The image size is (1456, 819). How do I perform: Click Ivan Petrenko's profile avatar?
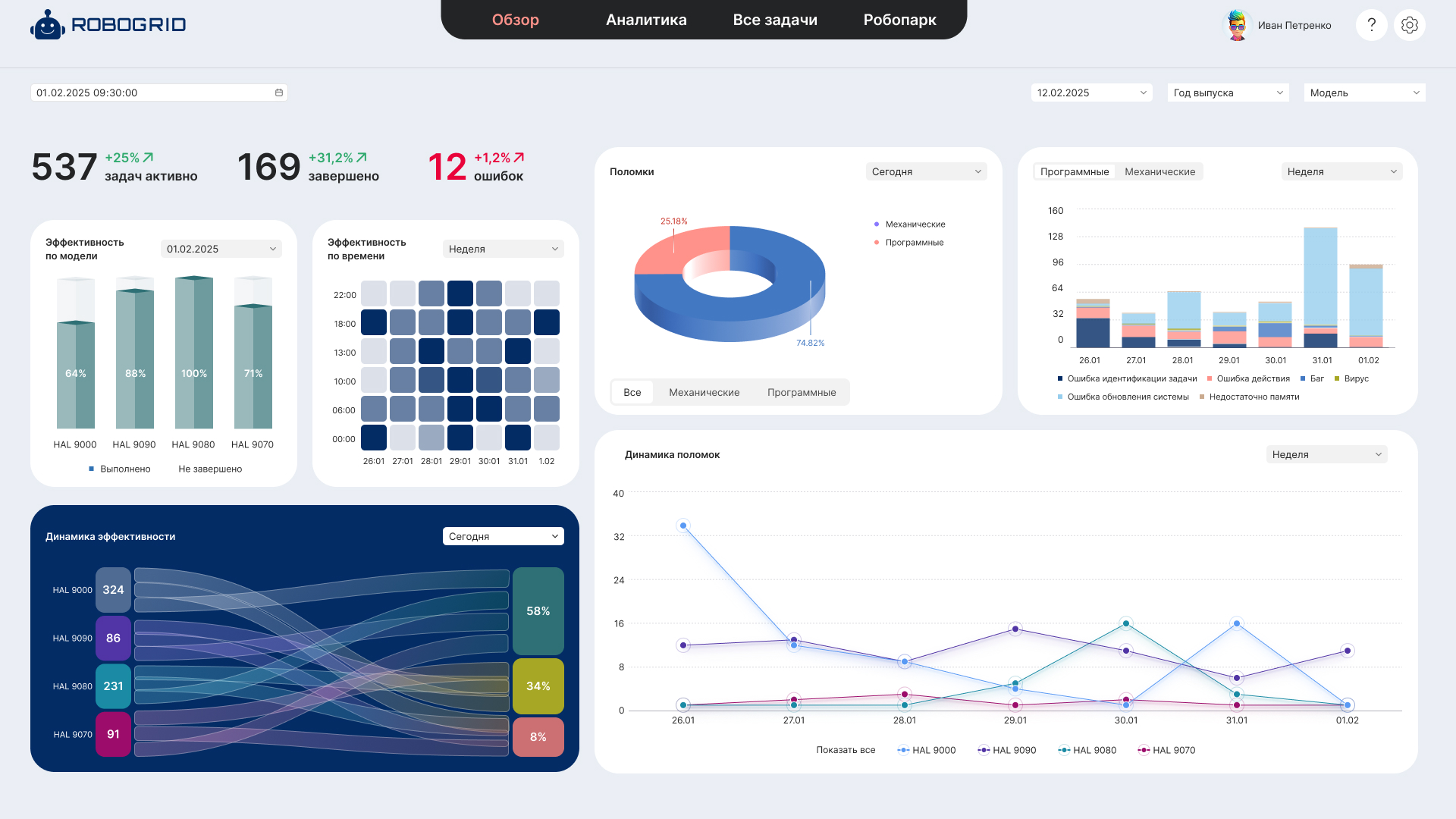pyautogui.click(x=1237, y=25)
